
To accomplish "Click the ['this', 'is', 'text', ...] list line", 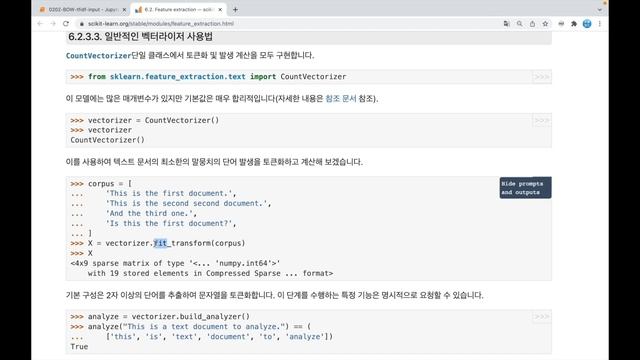I will click(x=219, y=337).
